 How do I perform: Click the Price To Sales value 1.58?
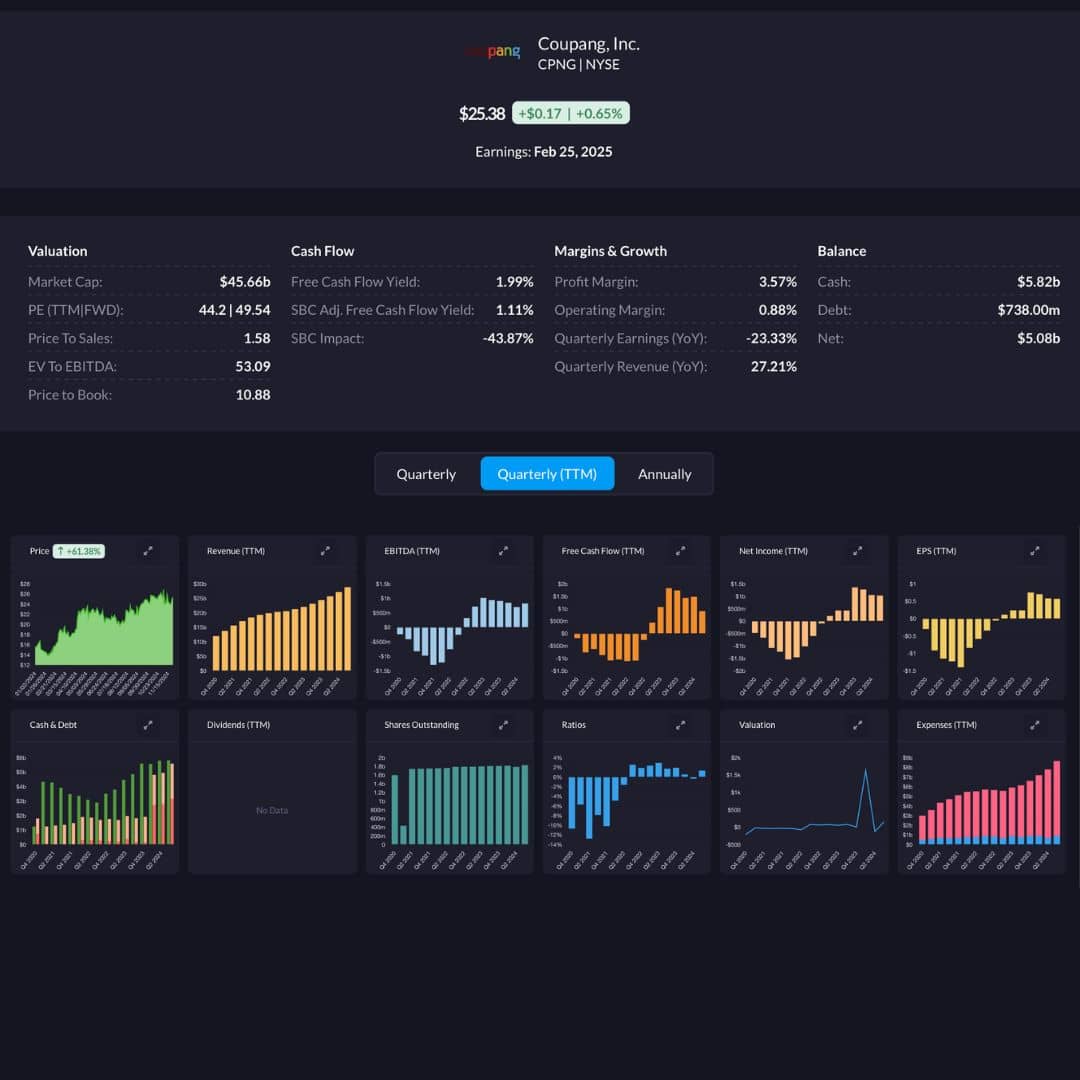pyautogui.click(x=257, y=338)
